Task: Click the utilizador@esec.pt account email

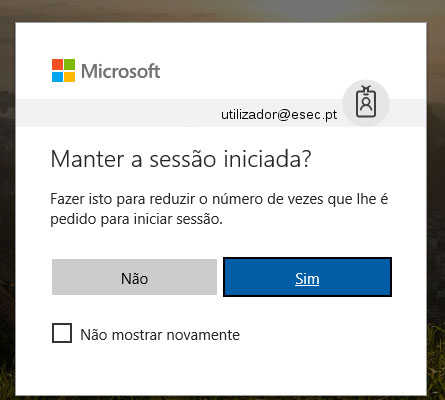Action: tap(279, 115)
